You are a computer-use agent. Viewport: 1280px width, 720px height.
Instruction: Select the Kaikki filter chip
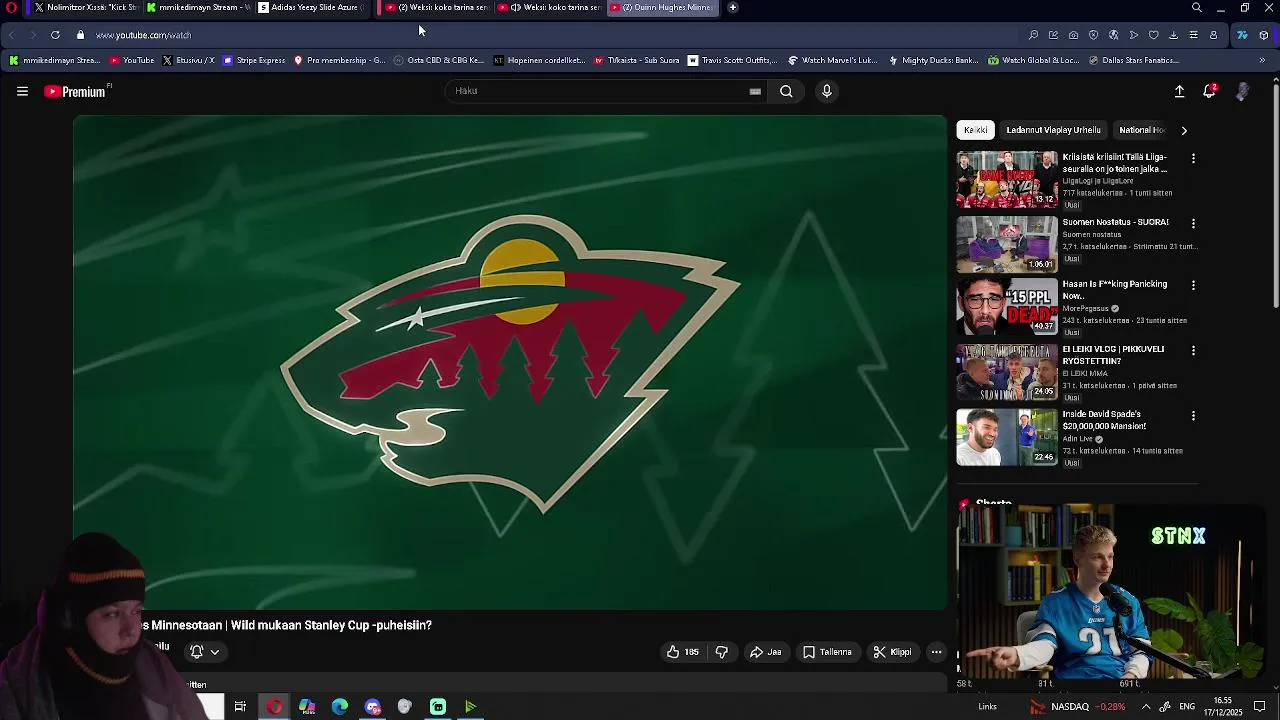click(x=975, y=130)
